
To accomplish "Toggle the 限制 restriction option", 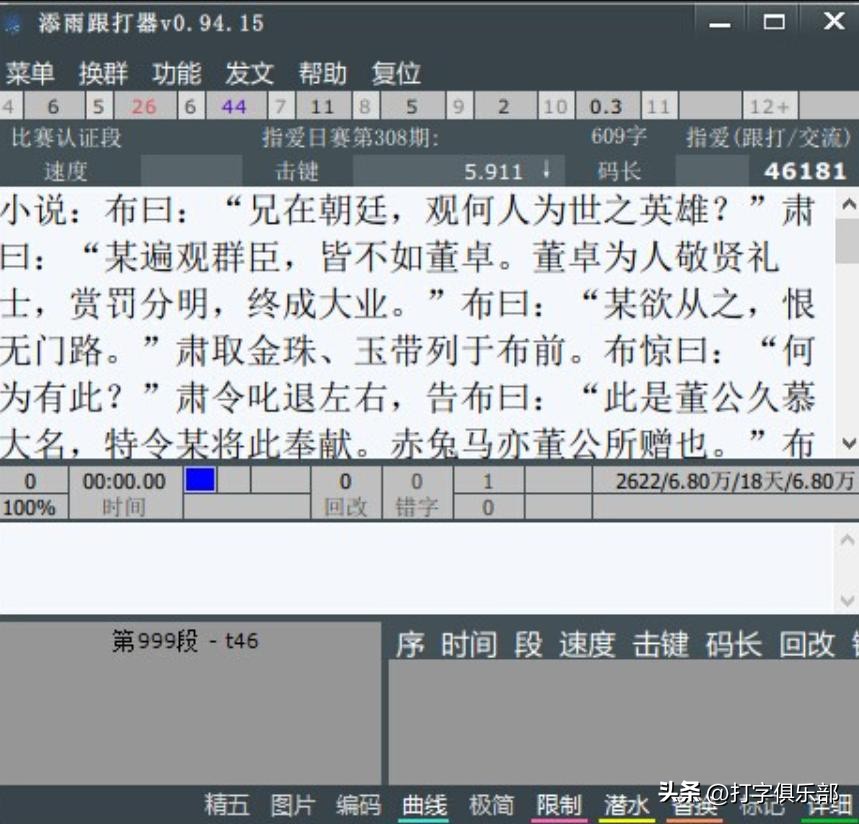I will (560, 805).
